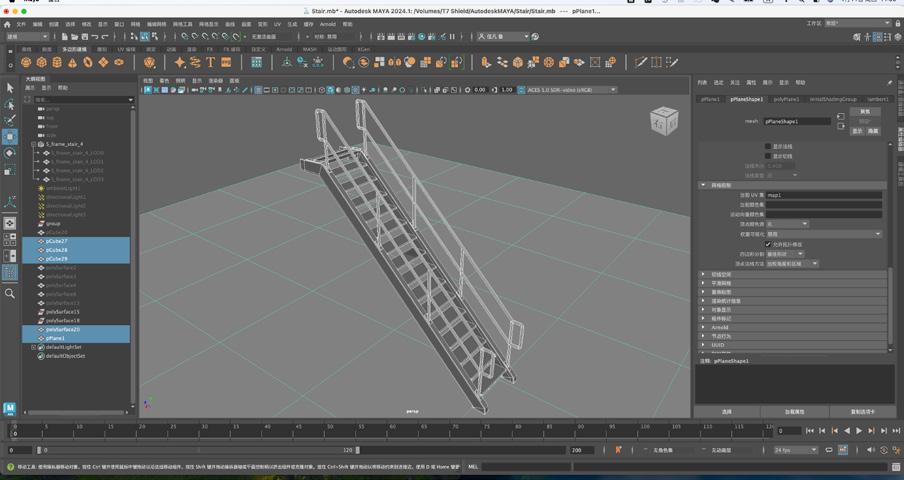This screenshot has height=480, width=904.
Task: Click the four-pane layout icon
Action: point(10,239)
